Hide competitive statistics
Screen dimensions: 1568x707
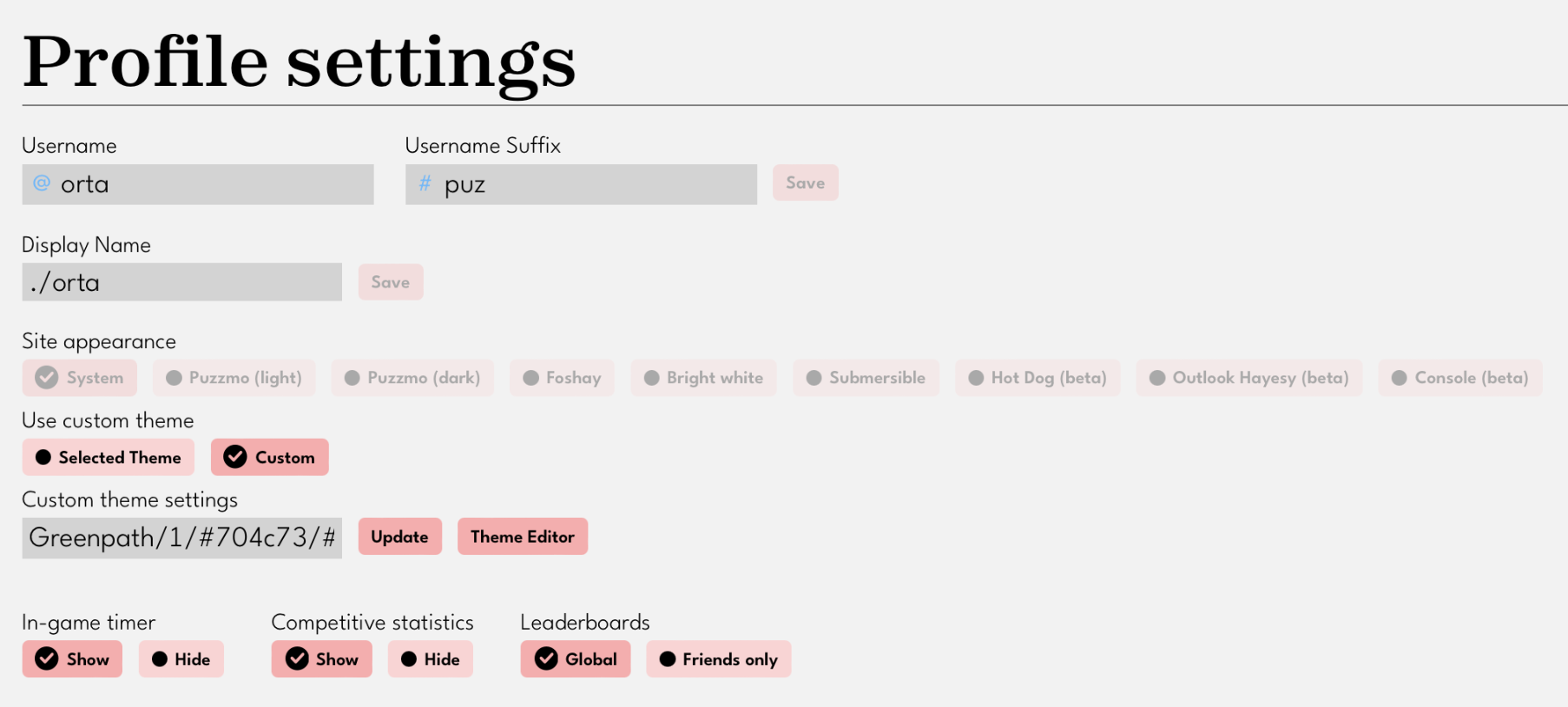click(x=430, y=659)
